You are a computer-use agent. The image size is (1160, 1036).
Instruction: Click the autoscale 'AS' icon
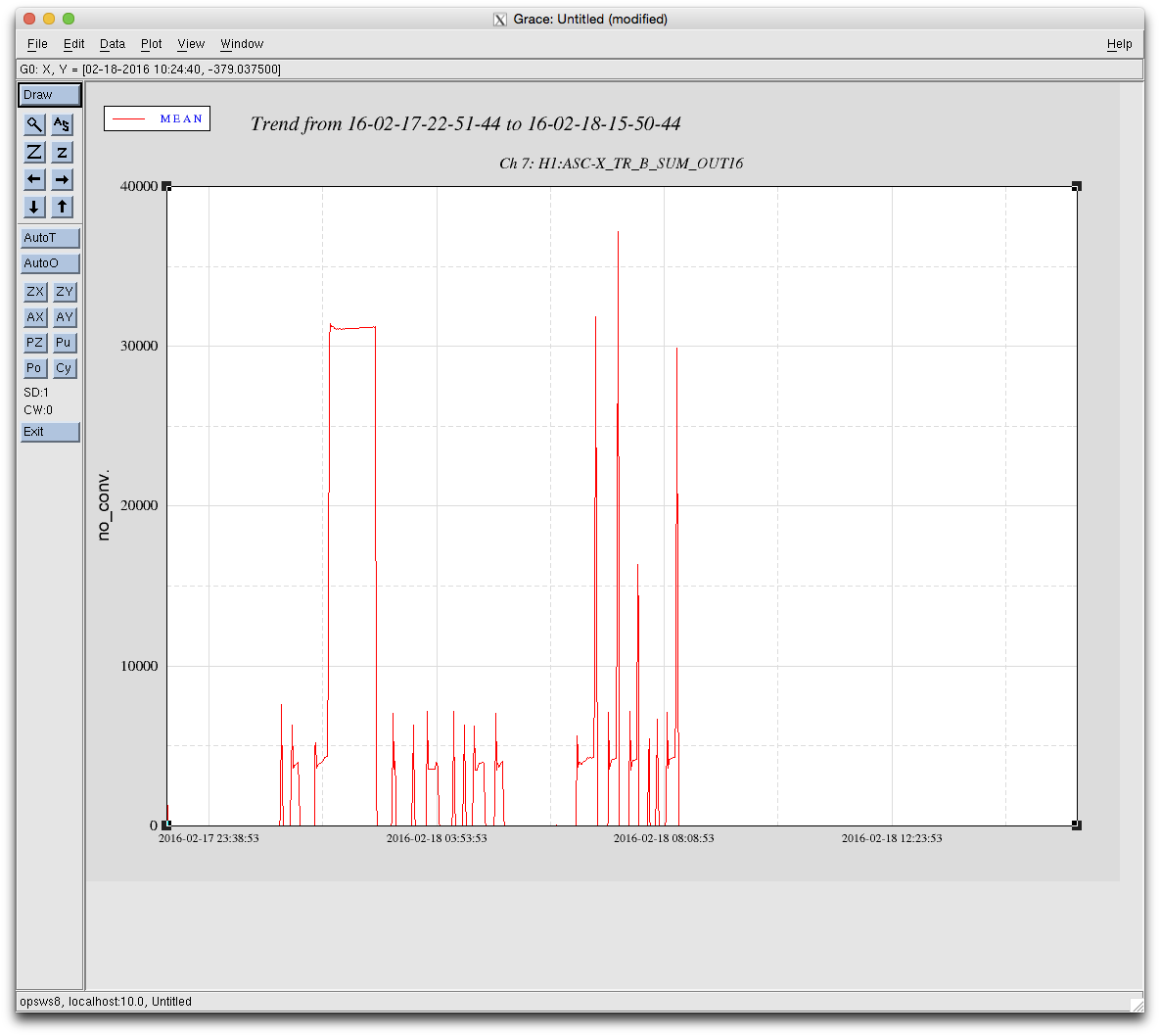coord(62,124)
